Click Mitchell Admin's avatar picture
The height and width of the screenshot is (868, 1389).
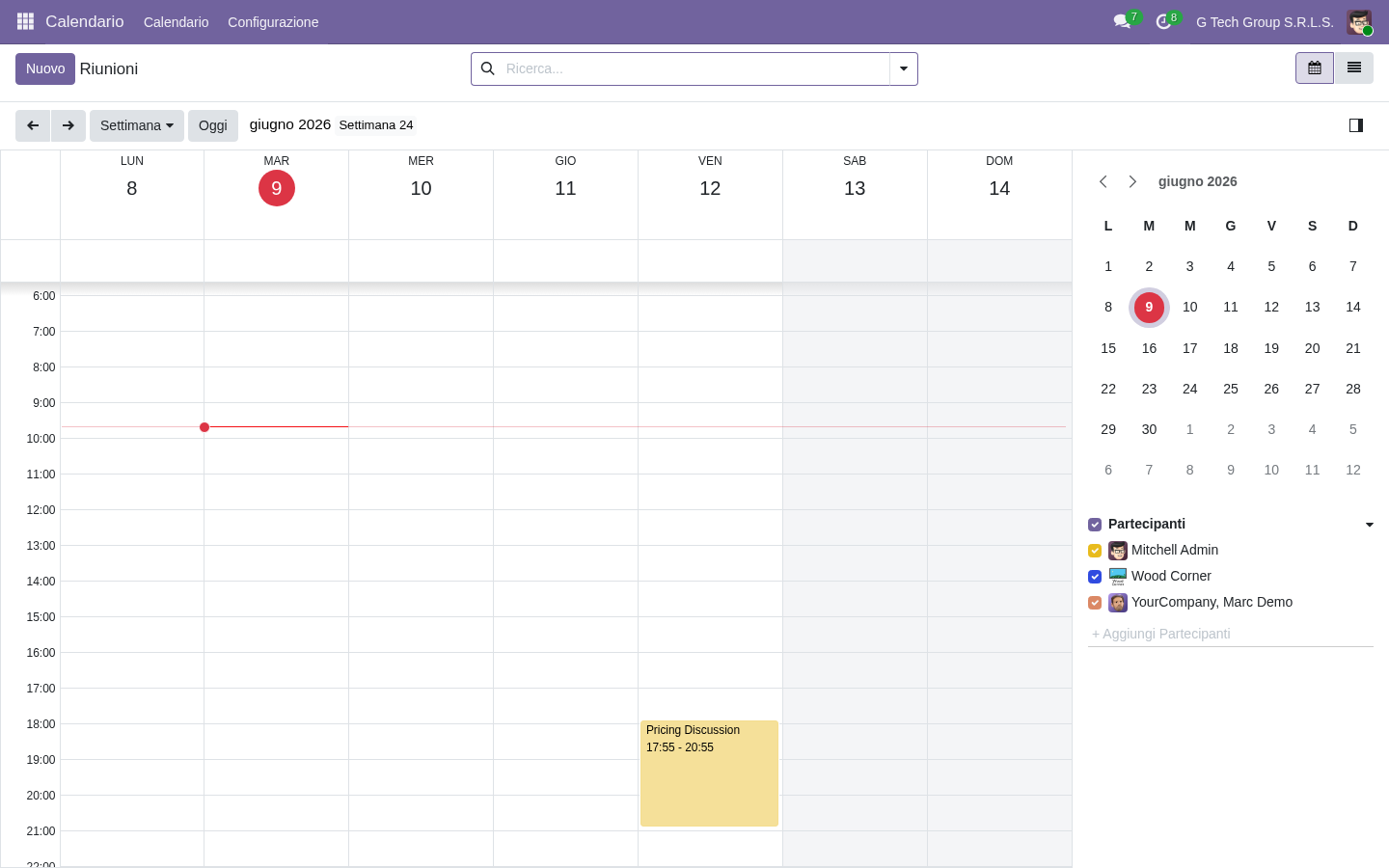1118,551
